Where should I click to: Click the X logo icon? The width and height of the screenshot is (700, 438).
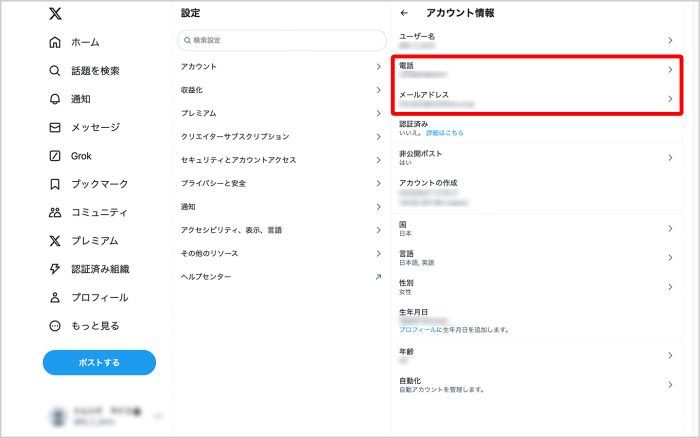click(x=55, y=14)
